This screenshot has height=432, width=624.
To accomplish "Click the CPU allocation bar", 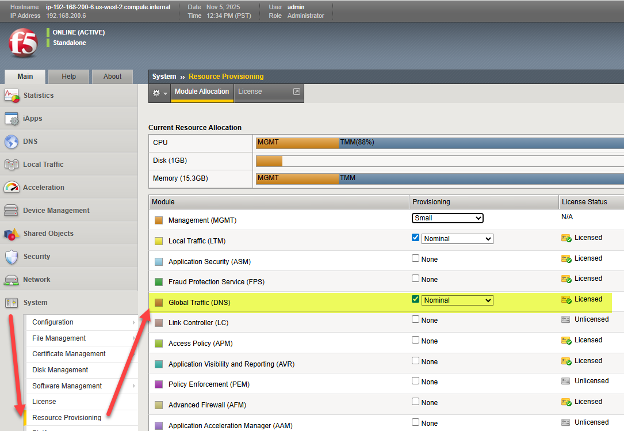I will coord(438,142).
